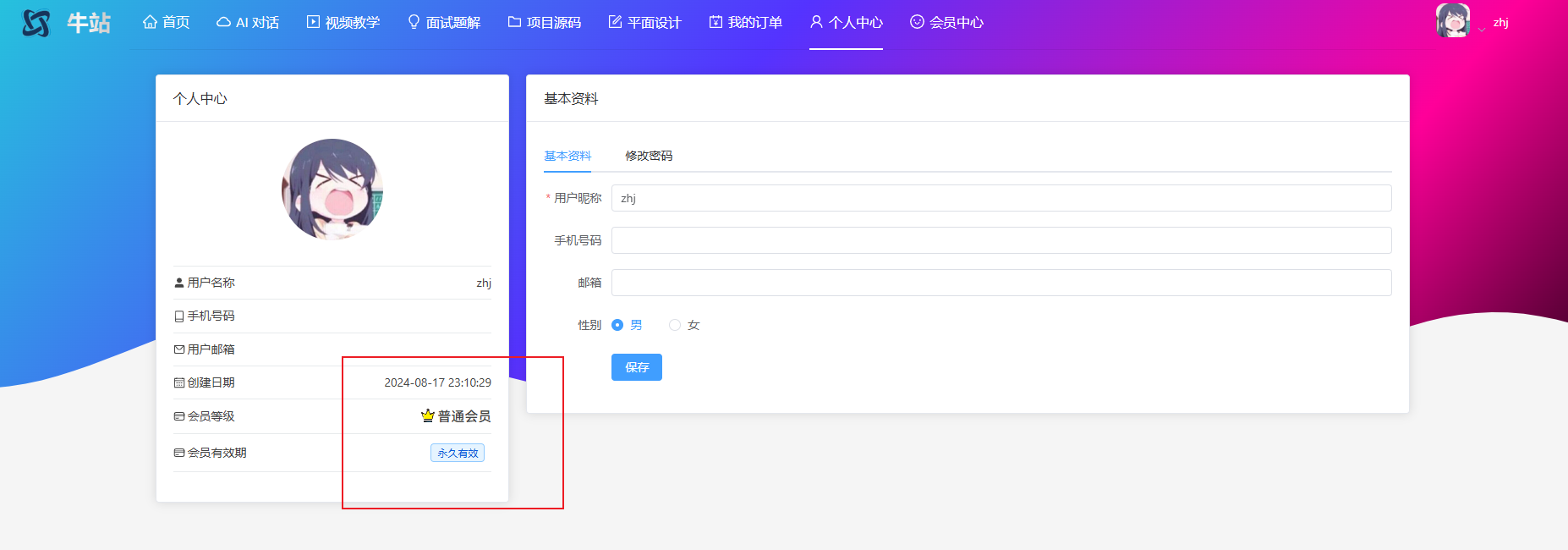
Task: Click the envelope icon next to 用户邮箱
Action: click(179, 349)
